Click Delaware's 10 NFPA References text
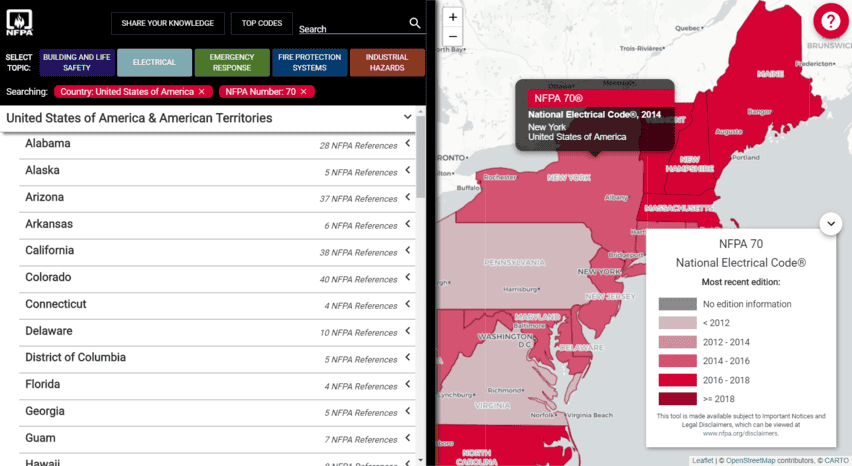Screen dimensions: 852x466 (358, 332)
